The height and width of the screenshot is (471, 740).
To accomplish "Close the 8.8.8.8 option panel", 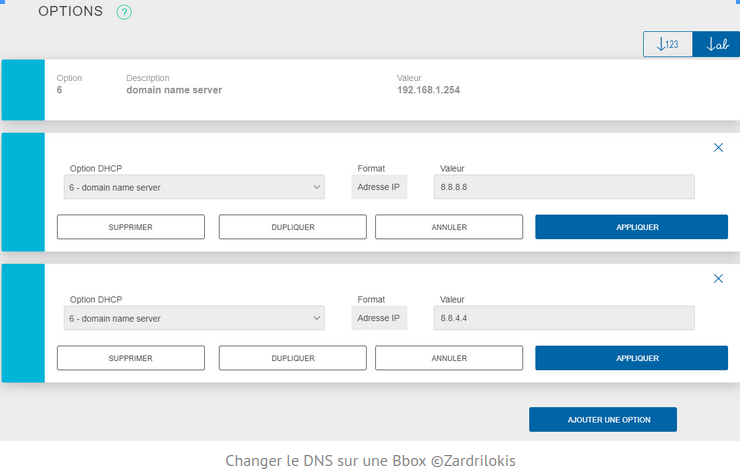I will [x=717, y=147].
